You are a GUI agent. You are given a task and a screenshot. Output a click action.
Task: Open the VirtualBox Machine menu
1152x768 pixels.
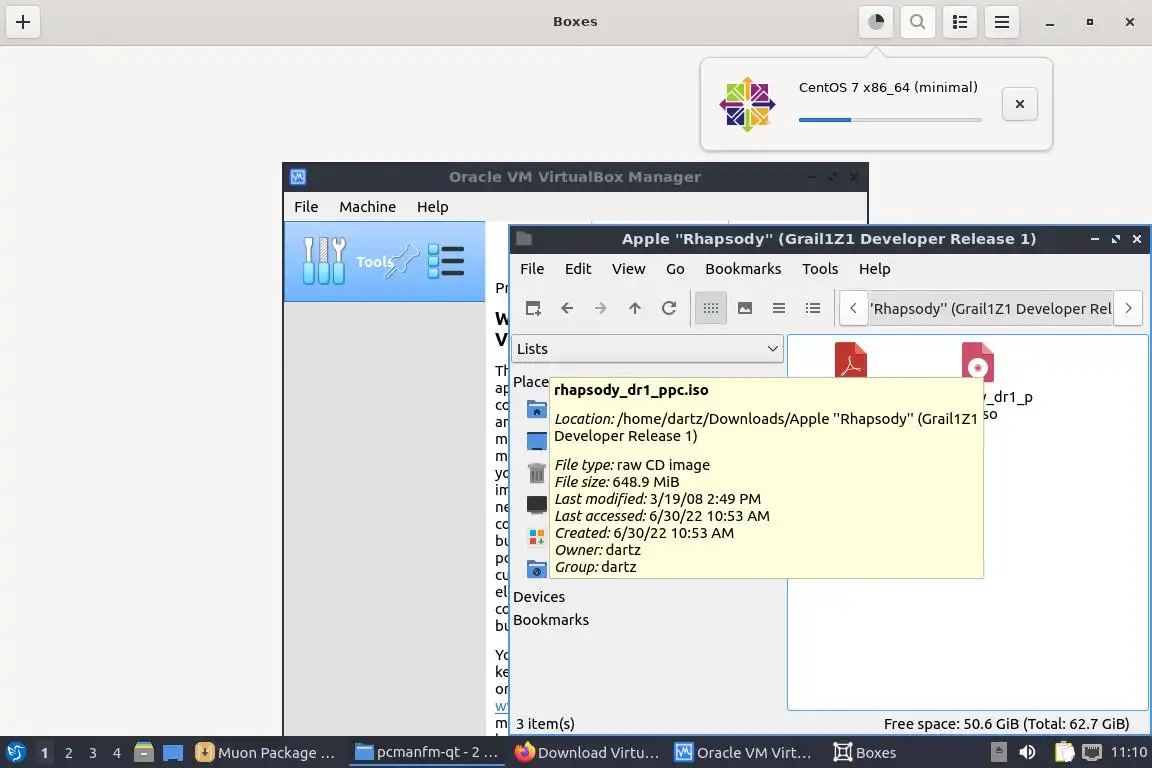coord(367,207)
